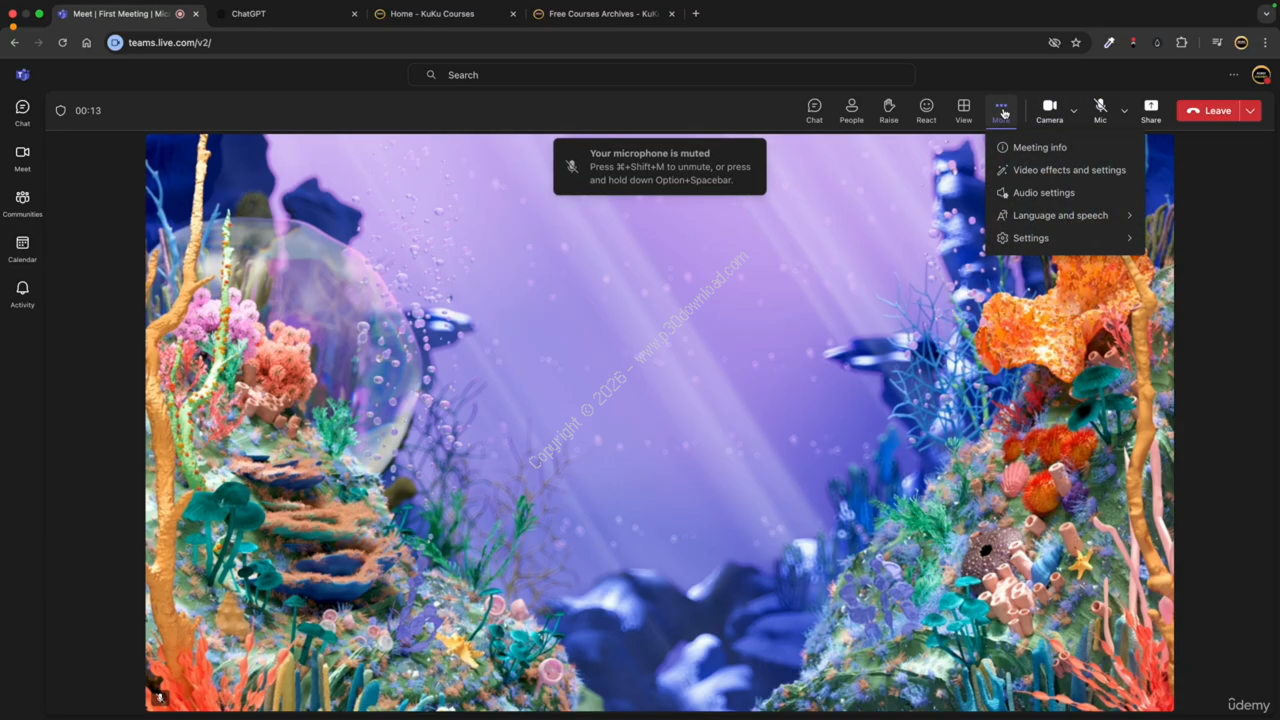Choose Video effects and settings

[x=1068, y=170]
